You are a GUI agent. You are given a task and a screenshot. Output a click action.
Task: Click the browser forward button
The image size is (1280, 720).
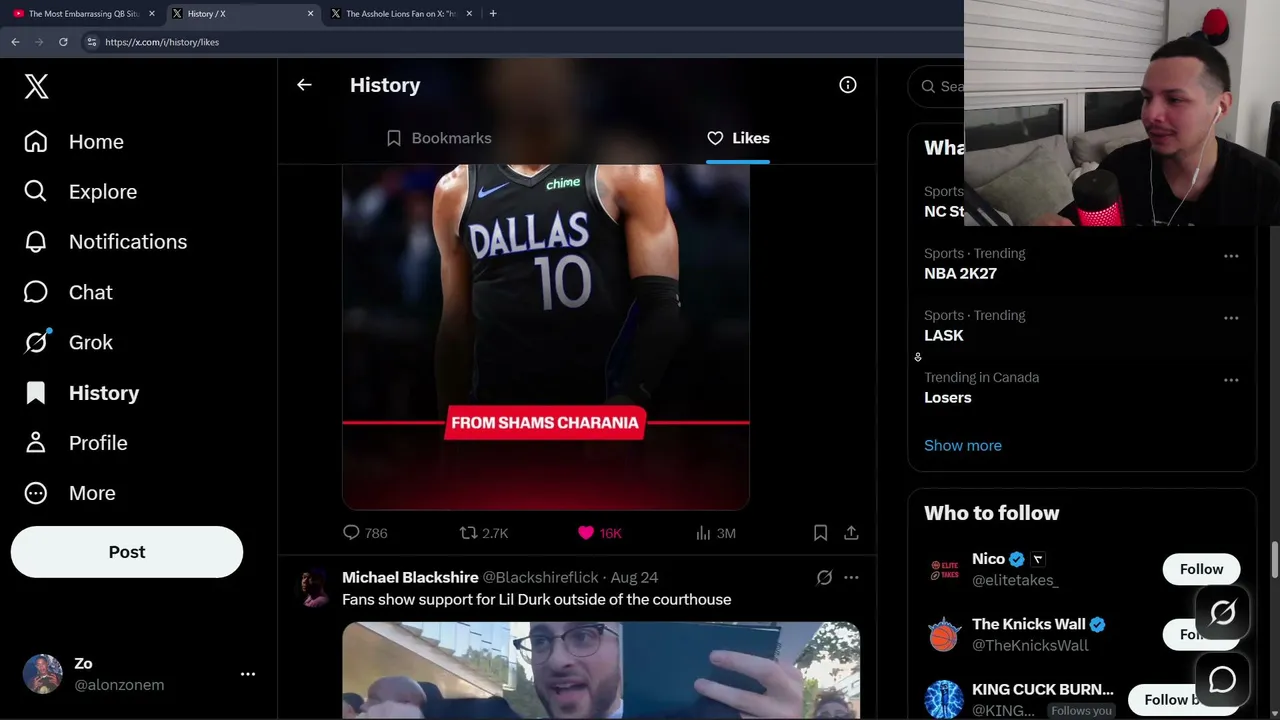(39, 42)
